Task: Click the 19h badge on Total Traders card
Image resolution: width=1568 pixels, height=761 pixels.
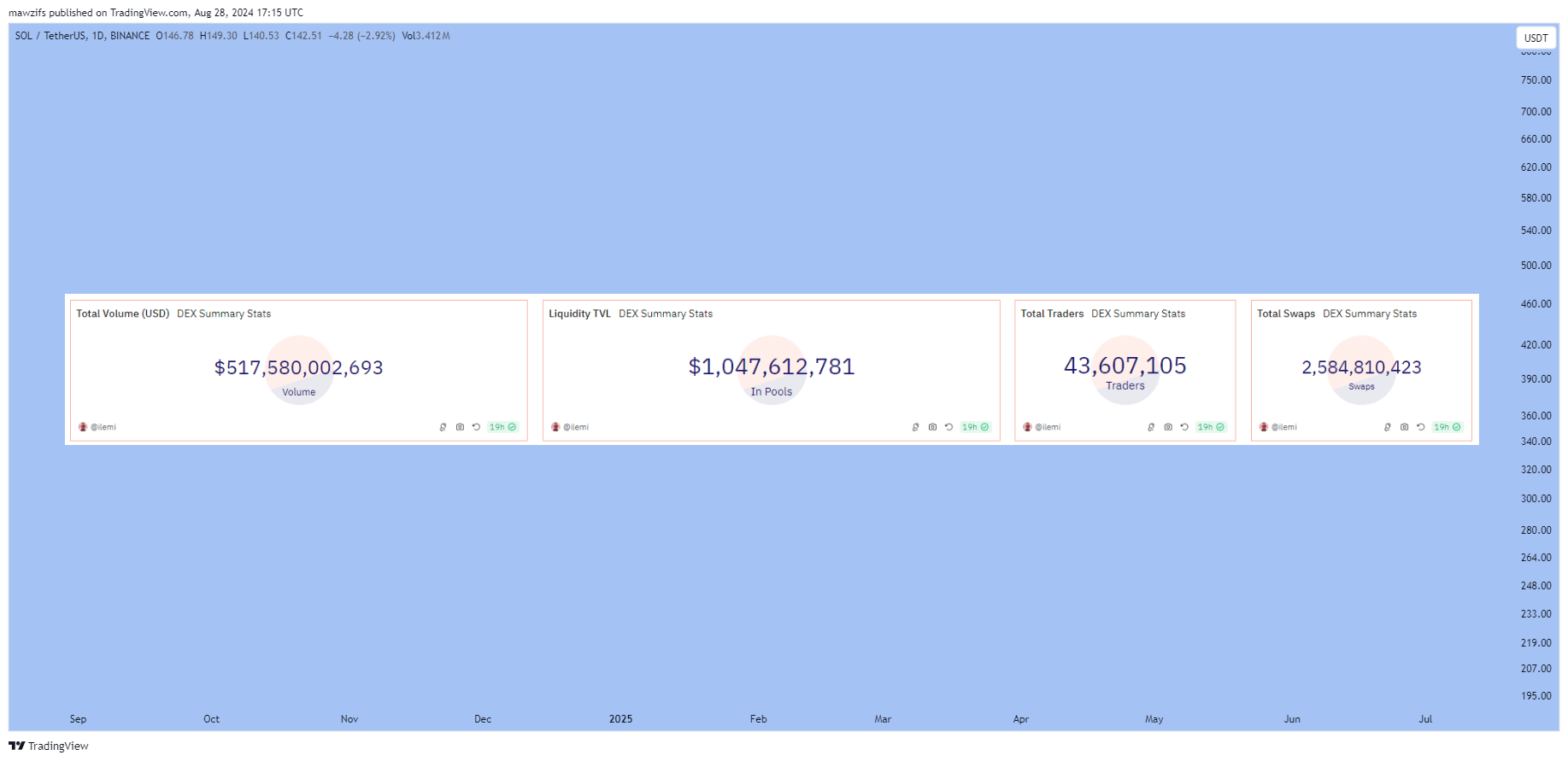Action: (1211, 427)
